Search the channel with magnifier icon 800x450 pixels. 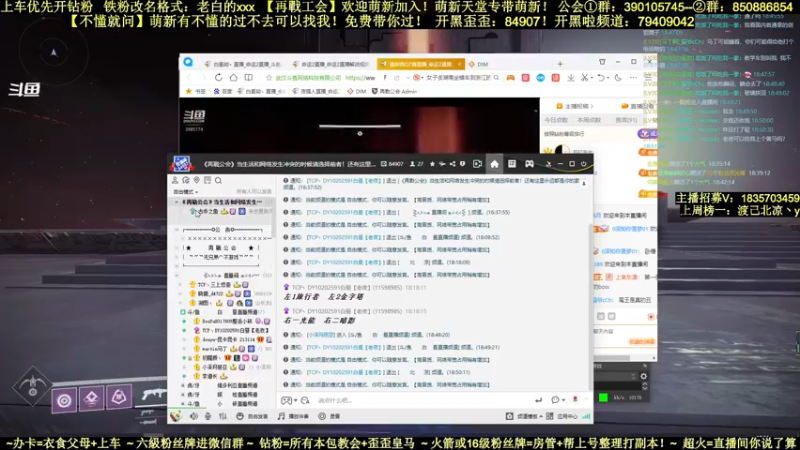(218, 180)
